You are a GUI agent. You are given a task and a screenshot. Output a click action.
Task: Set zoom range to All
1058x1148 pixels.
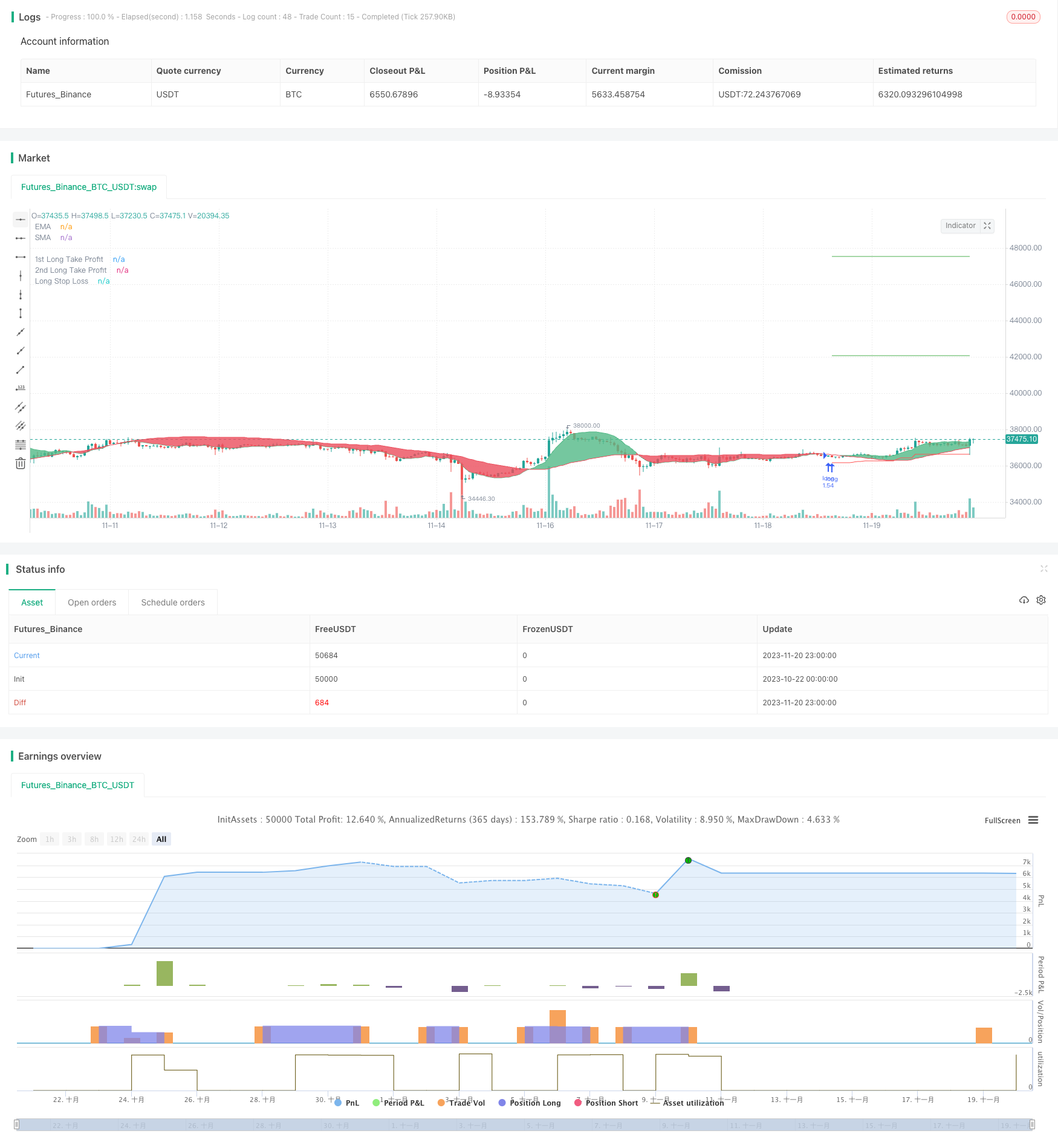click(161, 839)
